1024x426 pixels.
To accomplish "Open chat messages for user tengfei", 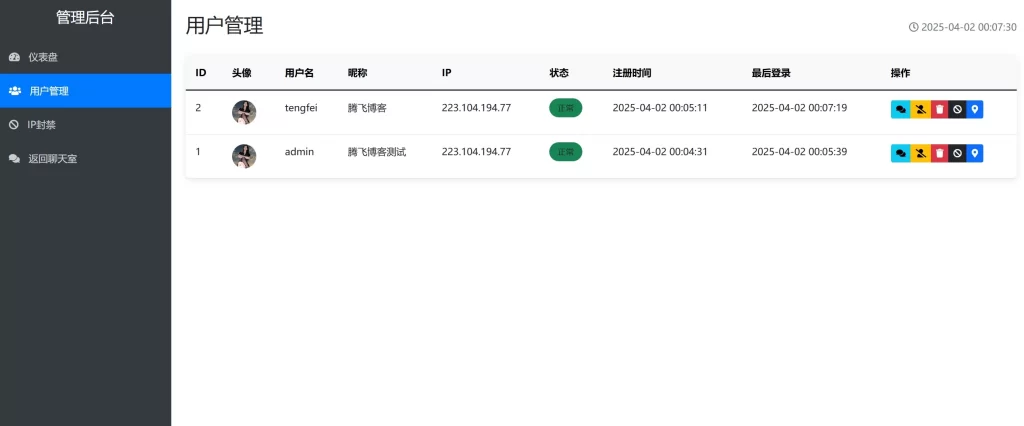I will (901, 110).
